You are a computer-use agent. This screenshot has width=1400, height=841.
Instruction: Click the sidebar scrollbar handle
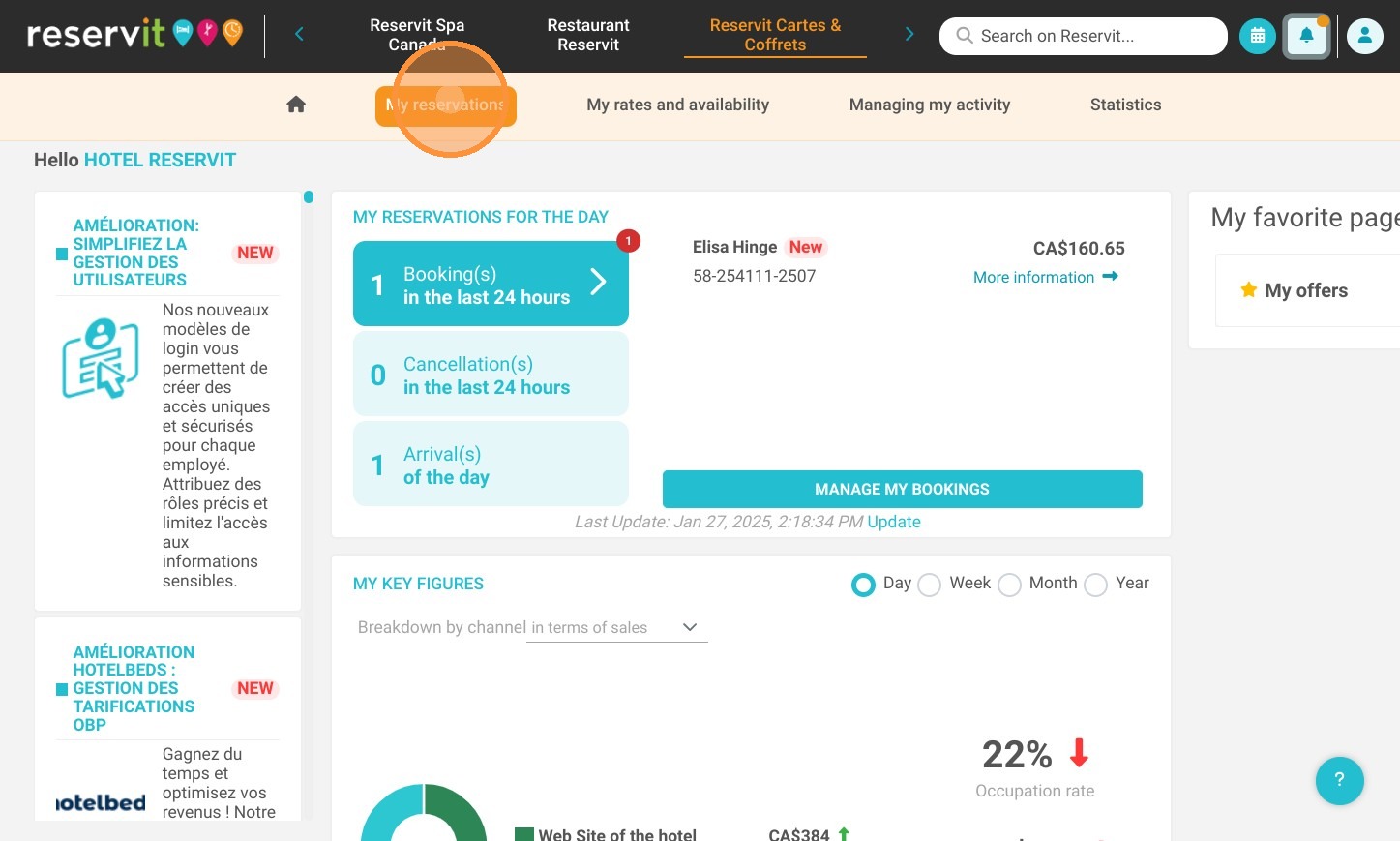(309, 197)
